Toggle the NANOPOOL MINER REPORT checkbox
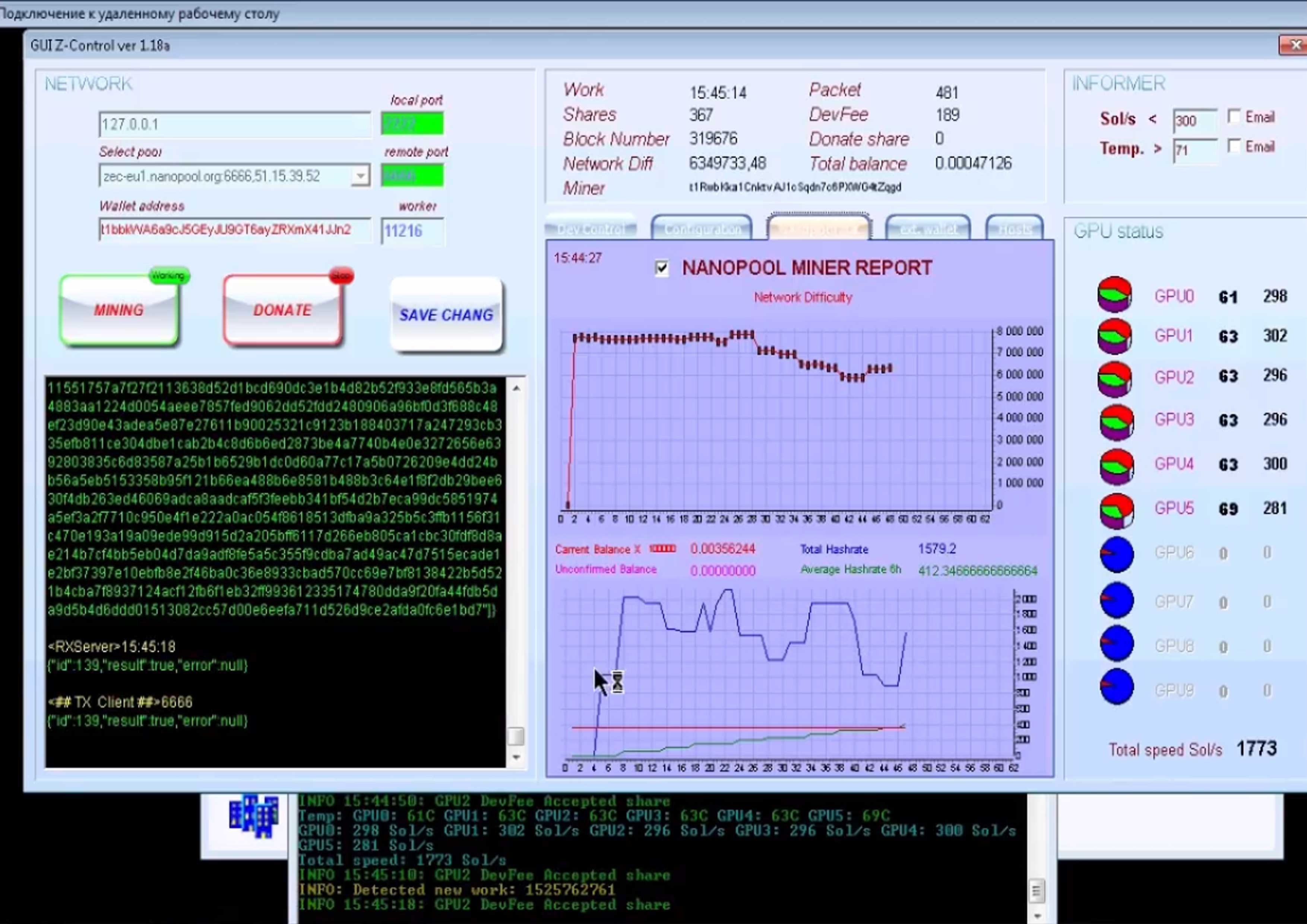The height and width of the screenshot is (924, 1307). (x=661, y=268)
